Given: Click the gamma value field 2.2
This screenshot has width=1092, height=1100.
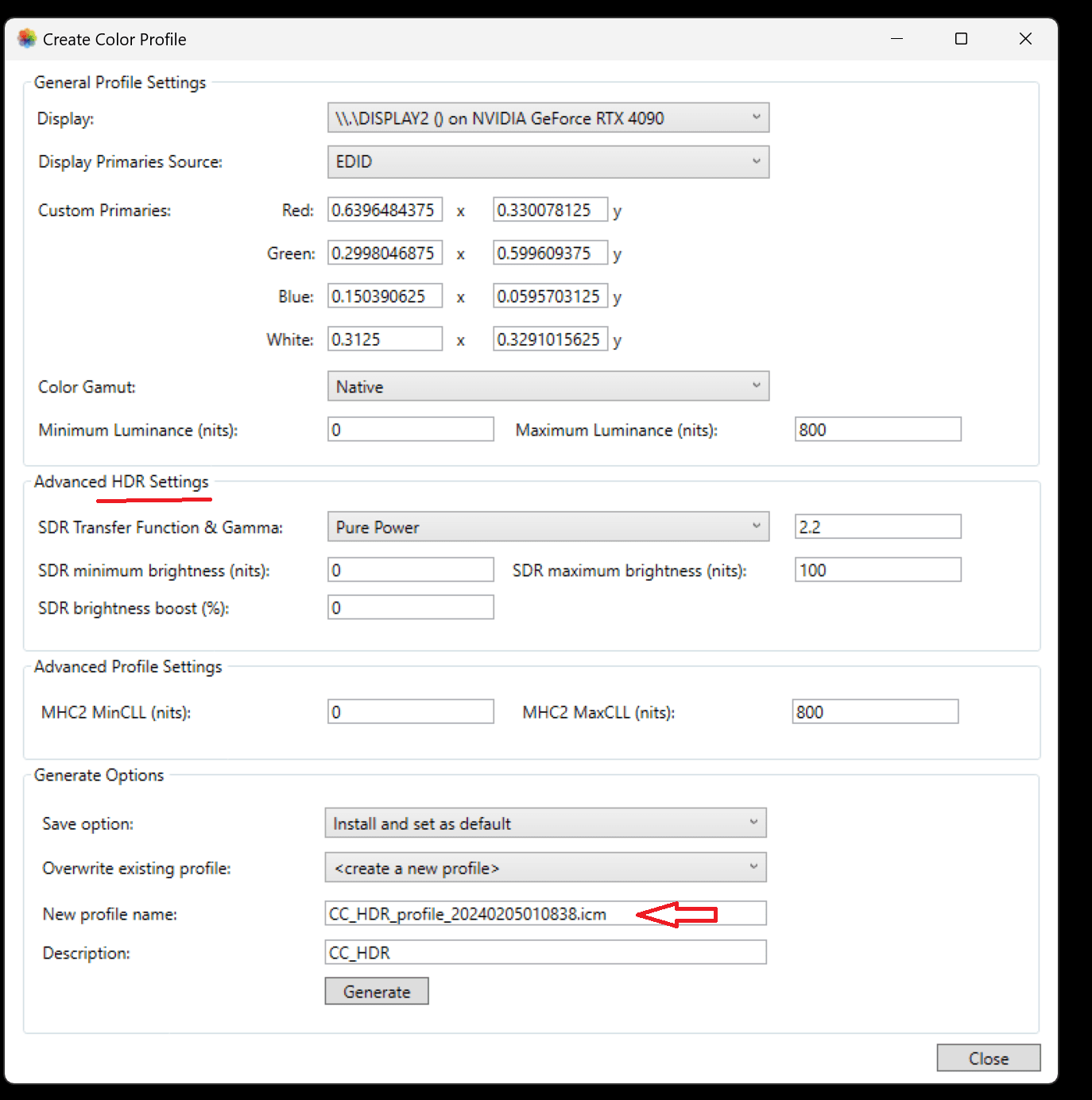Looking at the screenshot, I should point(877,526).
